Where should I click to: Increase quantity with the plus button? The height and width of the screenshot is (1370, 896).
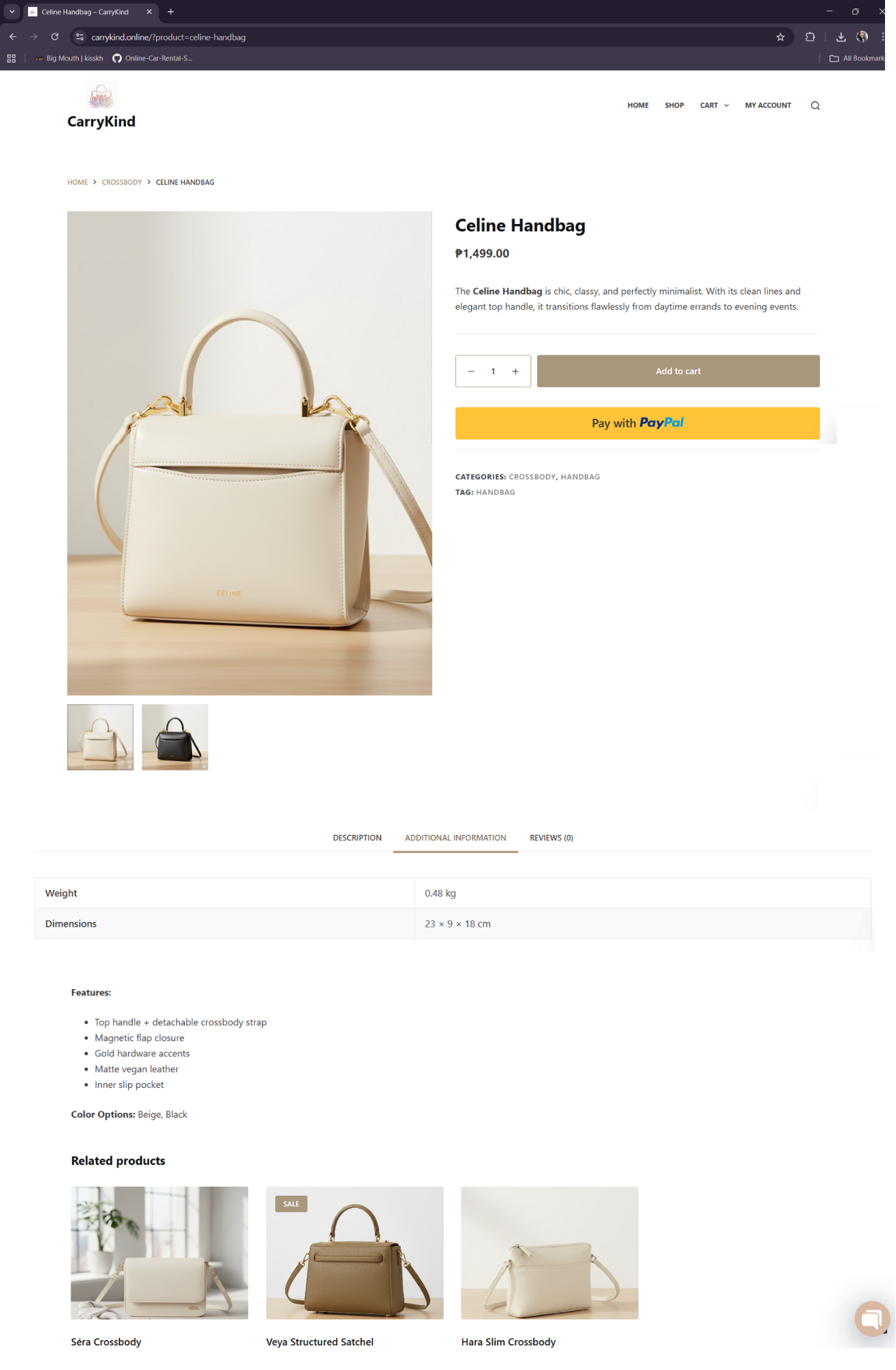515,371
